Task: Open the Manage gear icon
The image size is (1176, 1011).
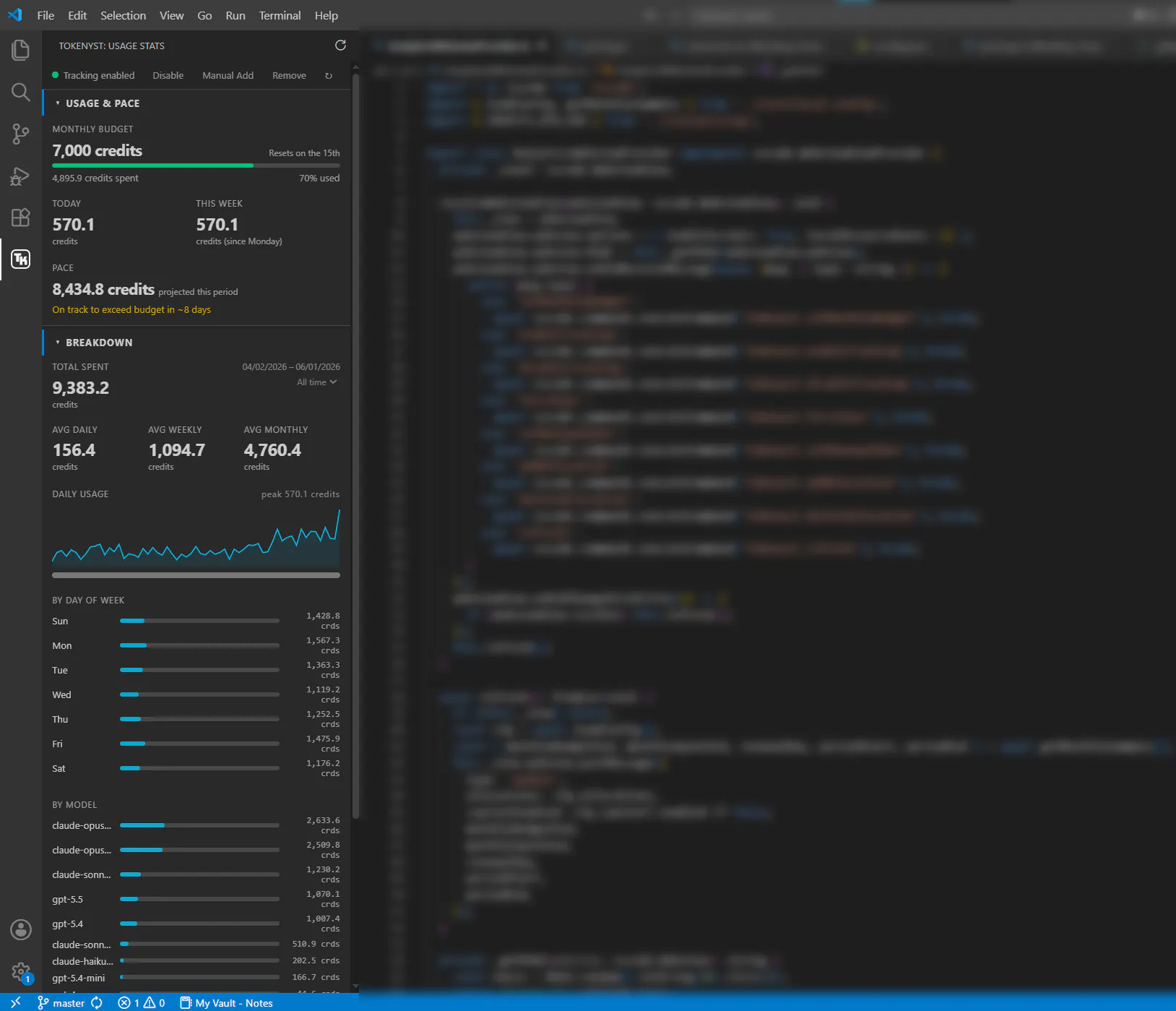Action: tap(20, 971)
